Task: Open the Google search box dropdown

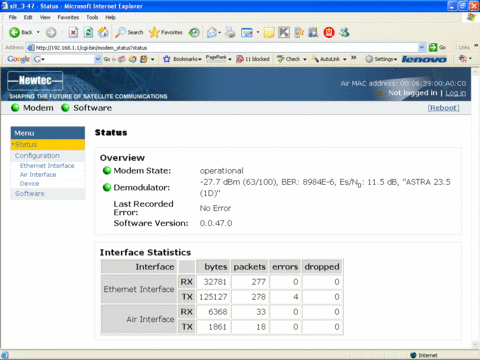Action: coord(98,59)
